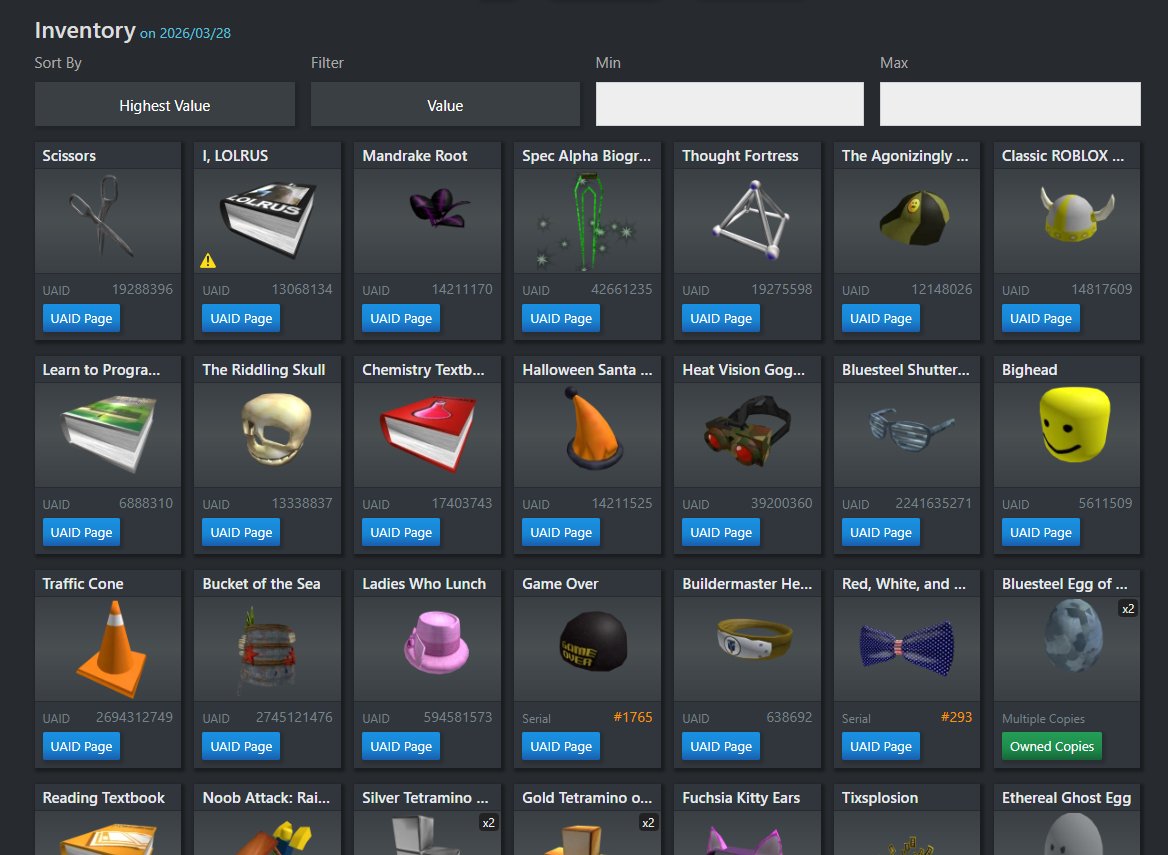Open UAID Page for The Riddling Skull

pos(241,532)
